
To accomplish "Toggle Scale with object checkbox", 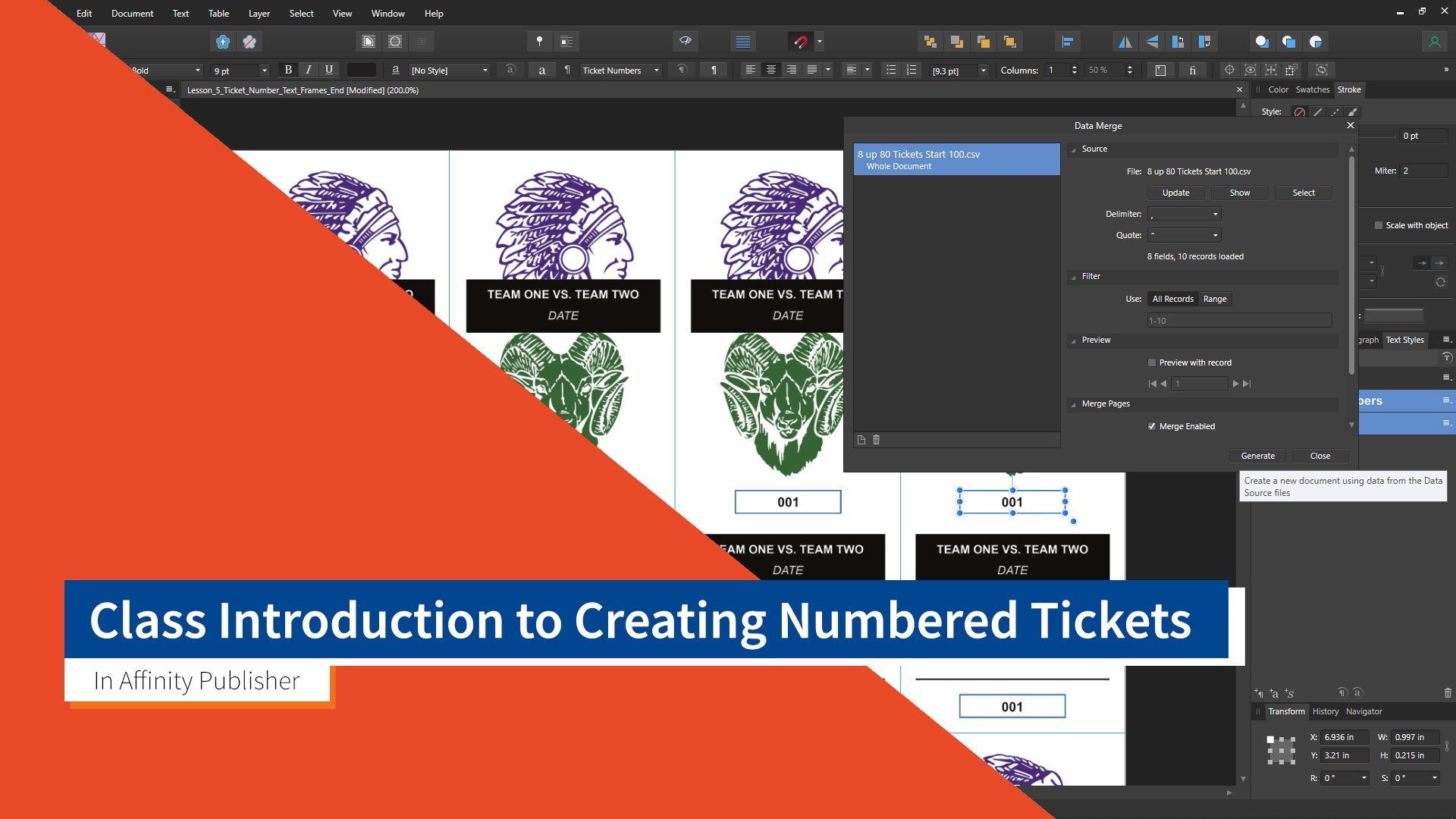I will (x=1379, y=225).
